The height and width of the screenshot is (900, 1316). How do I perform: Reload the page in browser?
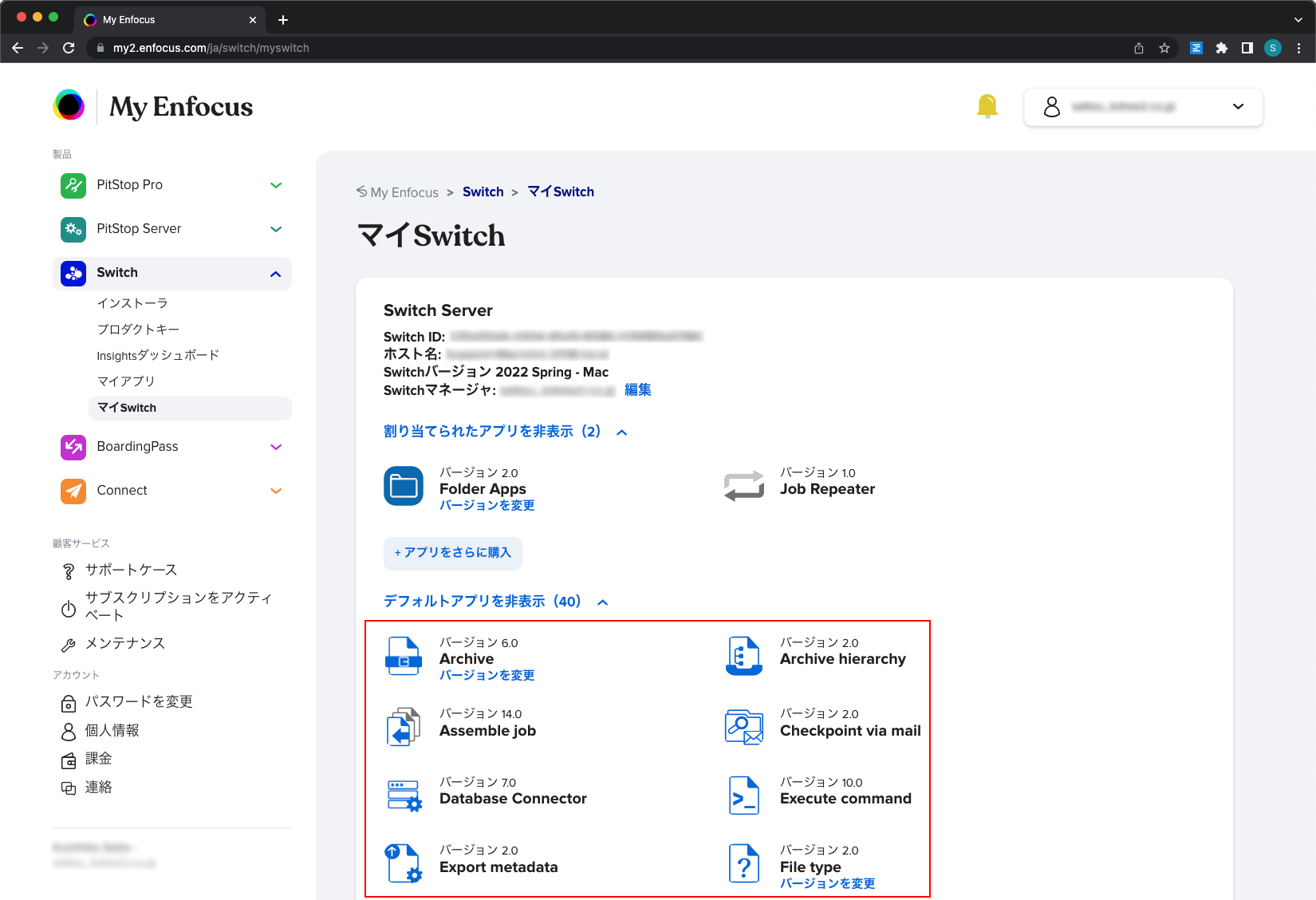(x=69, y=48)
